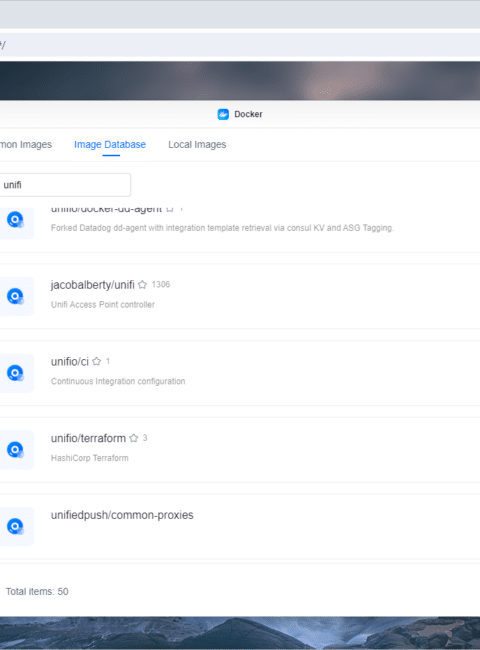Open the jacobalberty/unifi image entry
Screen dimensions: 480x650
point(92,285)
